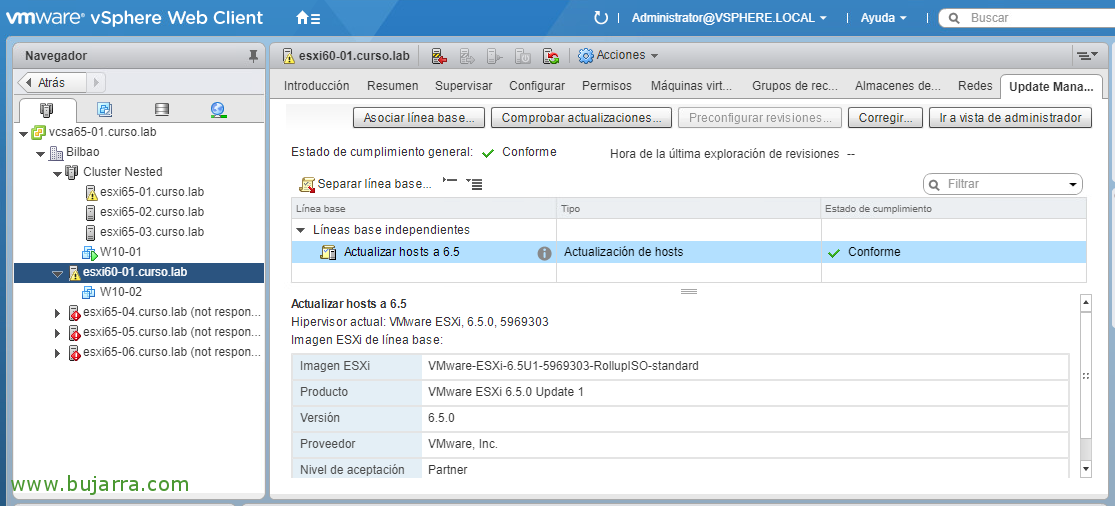Collapse the Cluster Nested node

coord(58,173)
